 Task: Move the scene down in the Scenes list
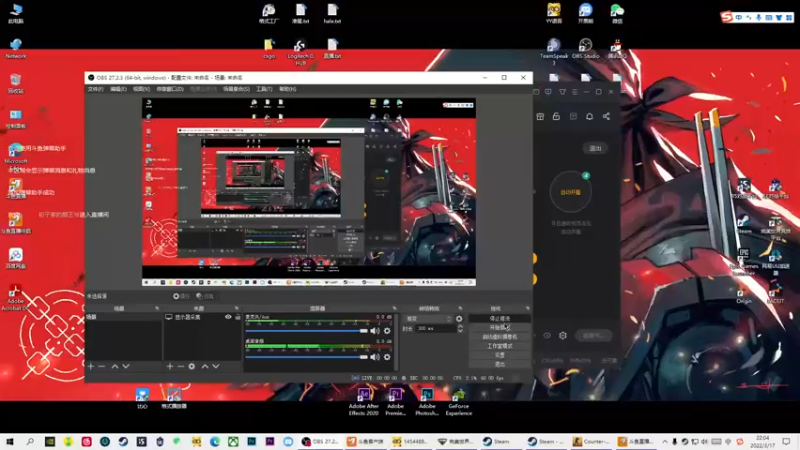[126, 366]
